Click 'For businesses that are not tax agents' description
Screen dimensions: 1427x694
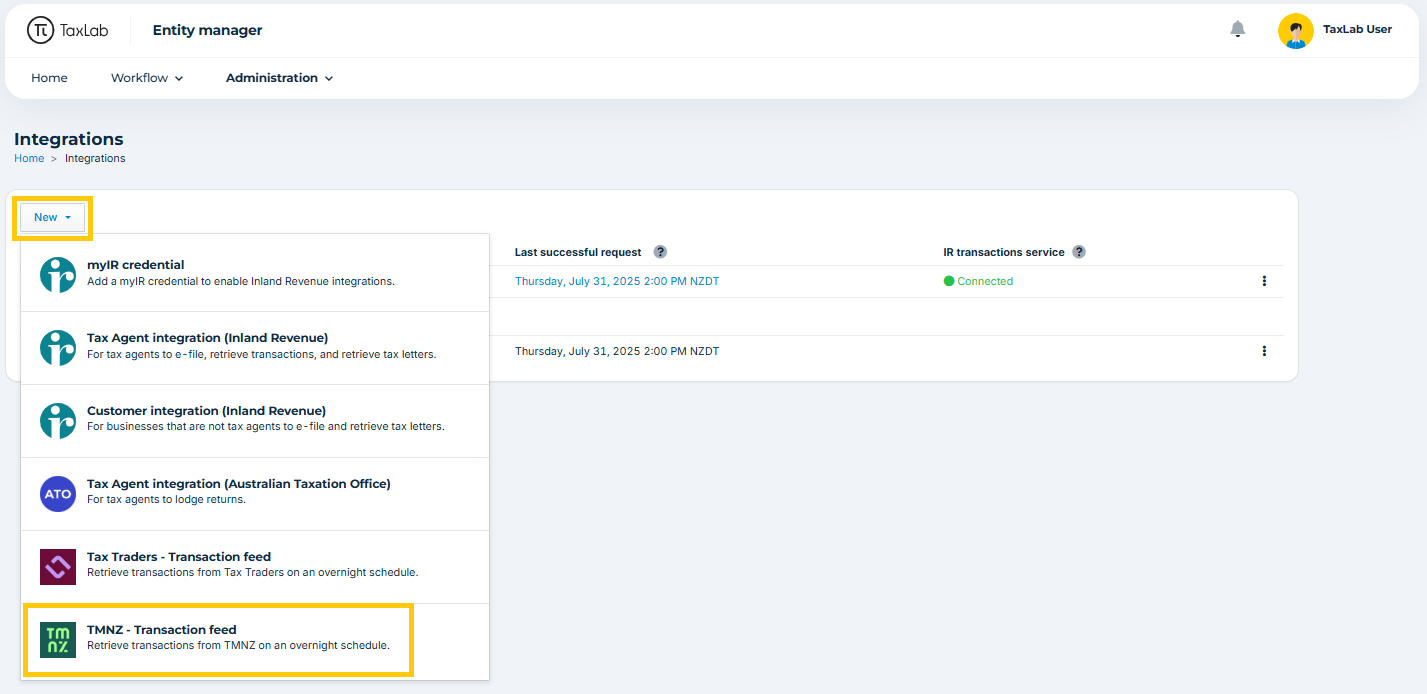point(266,426)
